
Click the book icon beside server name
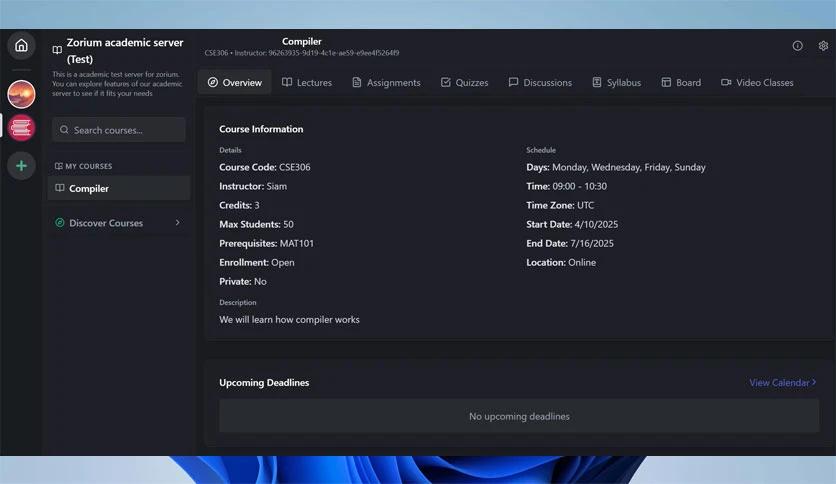[x=57, y=50]
